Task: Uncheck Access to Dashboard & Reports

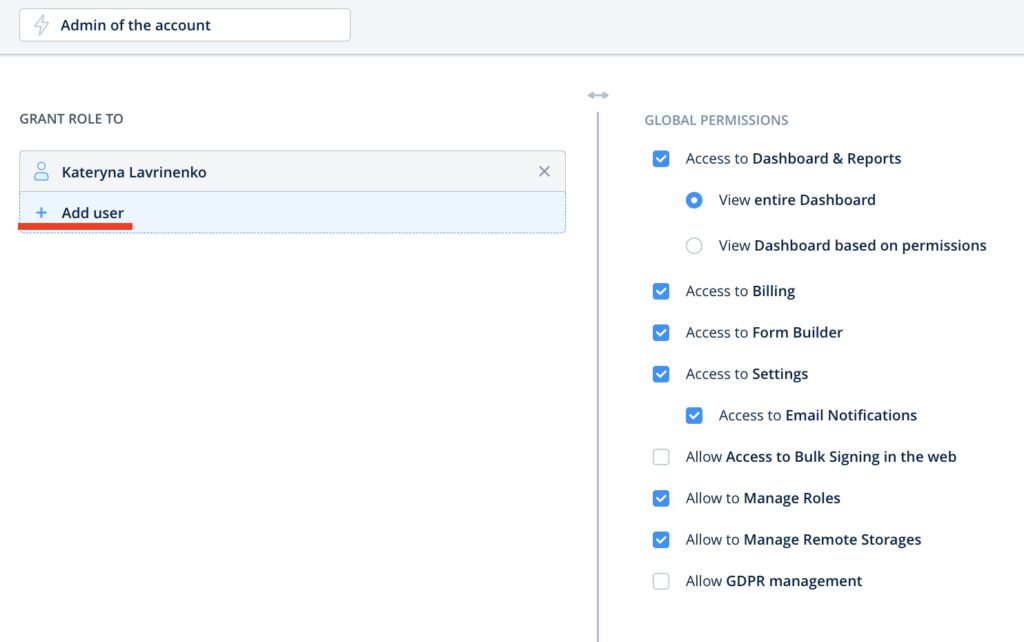Action: coord(661,159)
